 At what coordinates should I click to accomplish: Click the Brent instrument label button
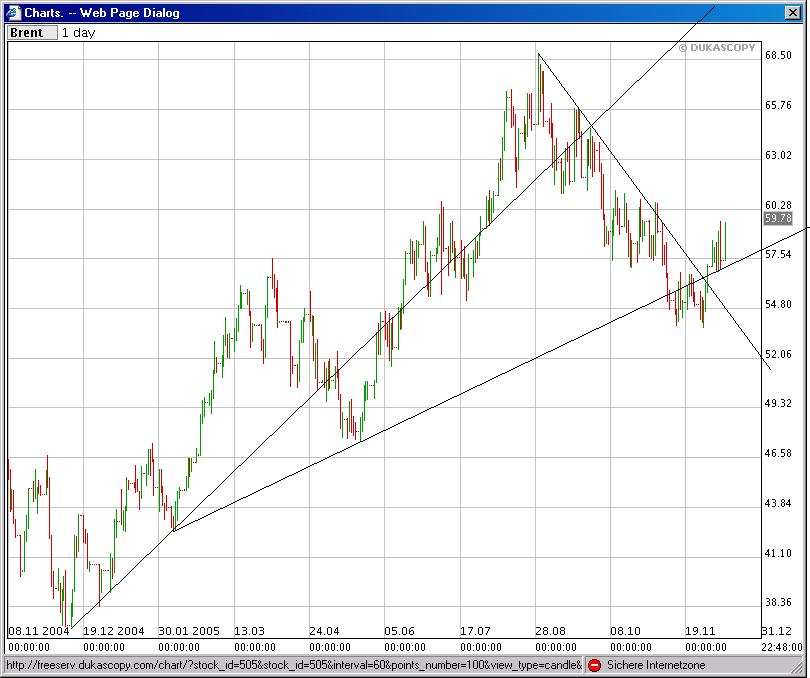[33, 33]
